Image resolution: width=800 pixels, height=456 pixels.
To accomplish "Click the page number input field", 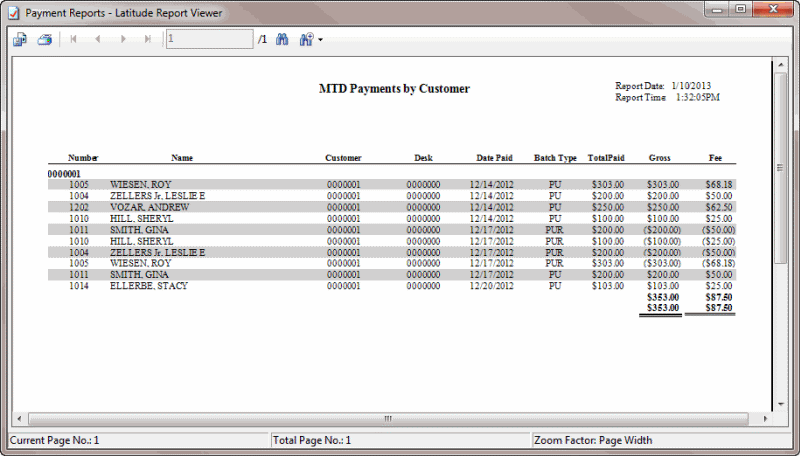I will (x=209, y=40).
